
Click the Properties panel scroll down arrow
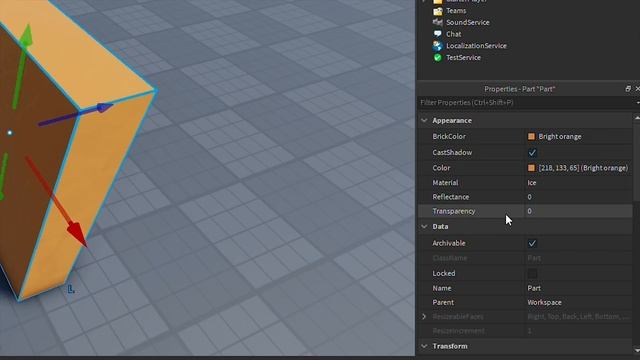pos(637,350)
